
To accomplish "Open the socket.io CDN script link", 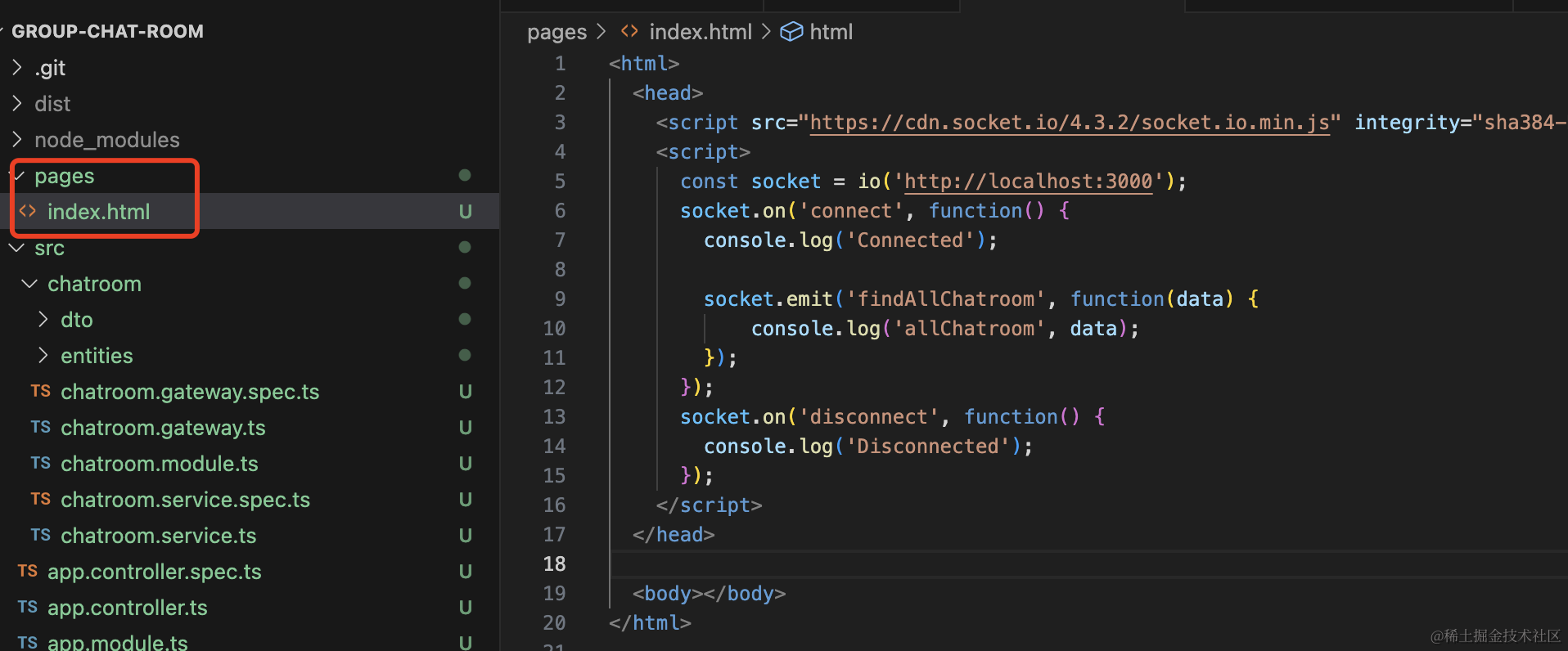I will coord(1069,123).
